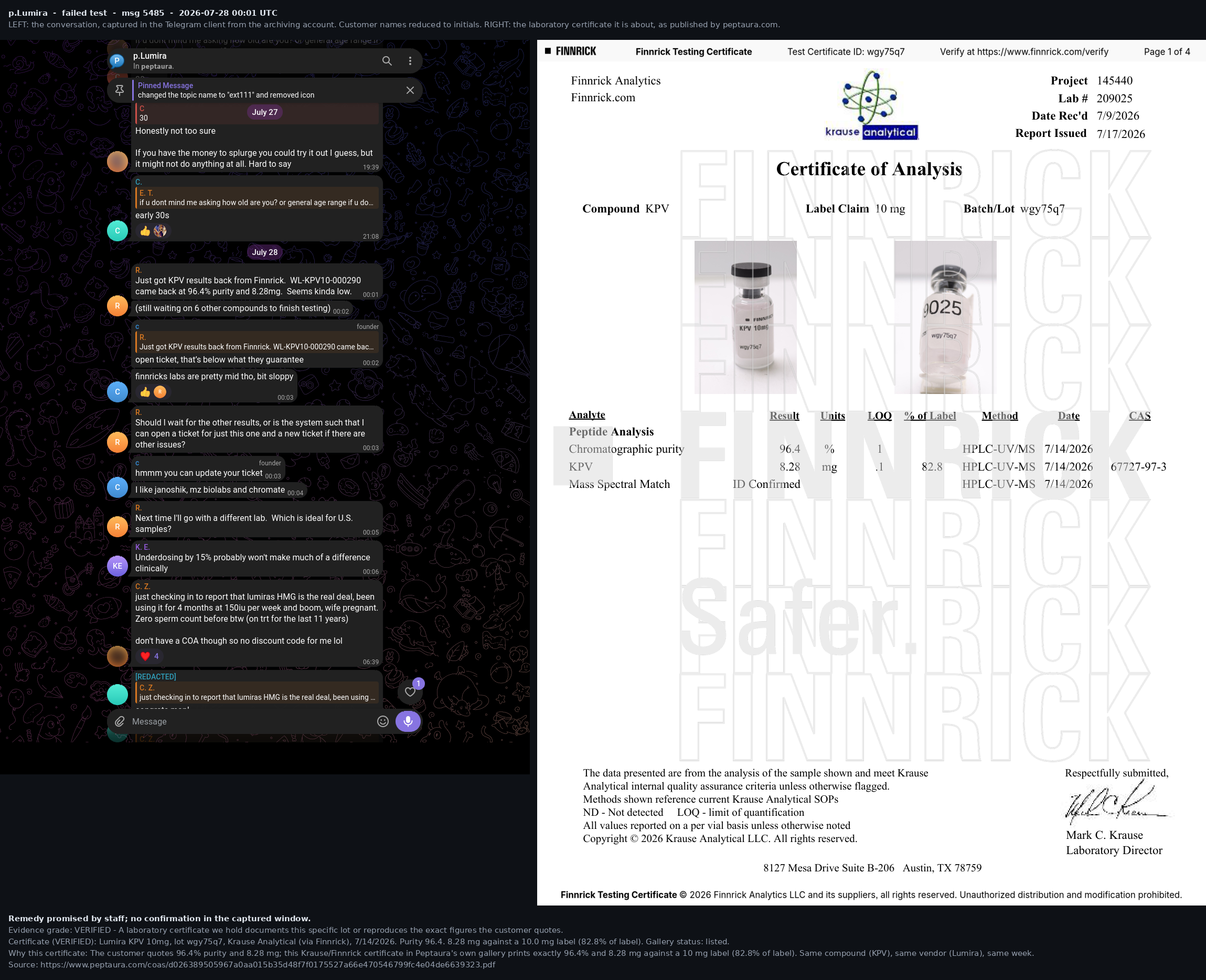The height and width of the screenshot is (980, 1206).
Task: Click the 'In peptaura.' channel subtitle
Action: click(x=154, y=67)
